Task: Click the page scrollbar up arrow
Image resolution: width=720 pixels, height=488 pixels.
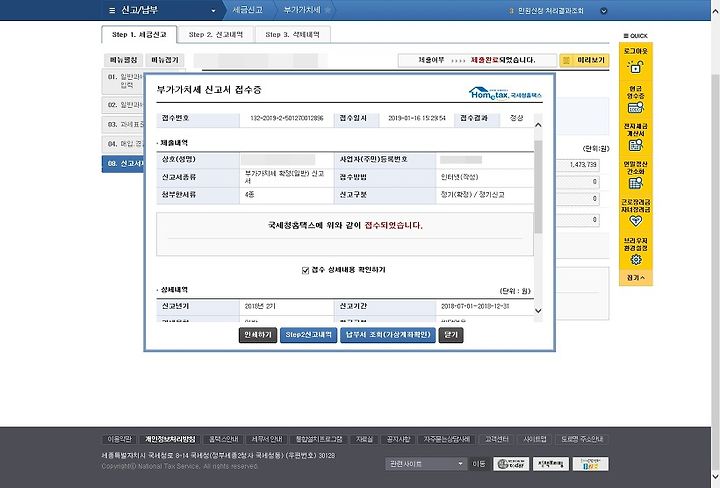Action: [715, 11]
